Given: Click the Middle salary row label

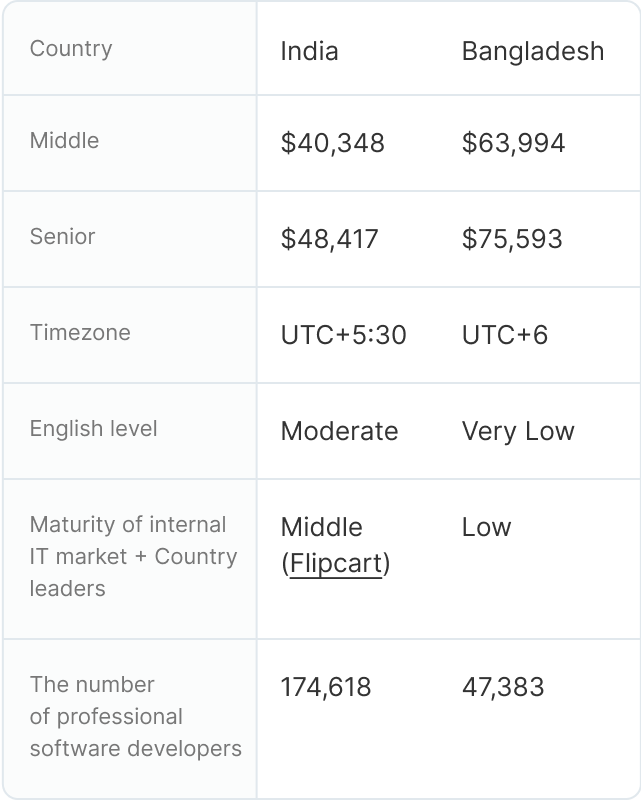Looking at the screenshot, I should point(64,141).
